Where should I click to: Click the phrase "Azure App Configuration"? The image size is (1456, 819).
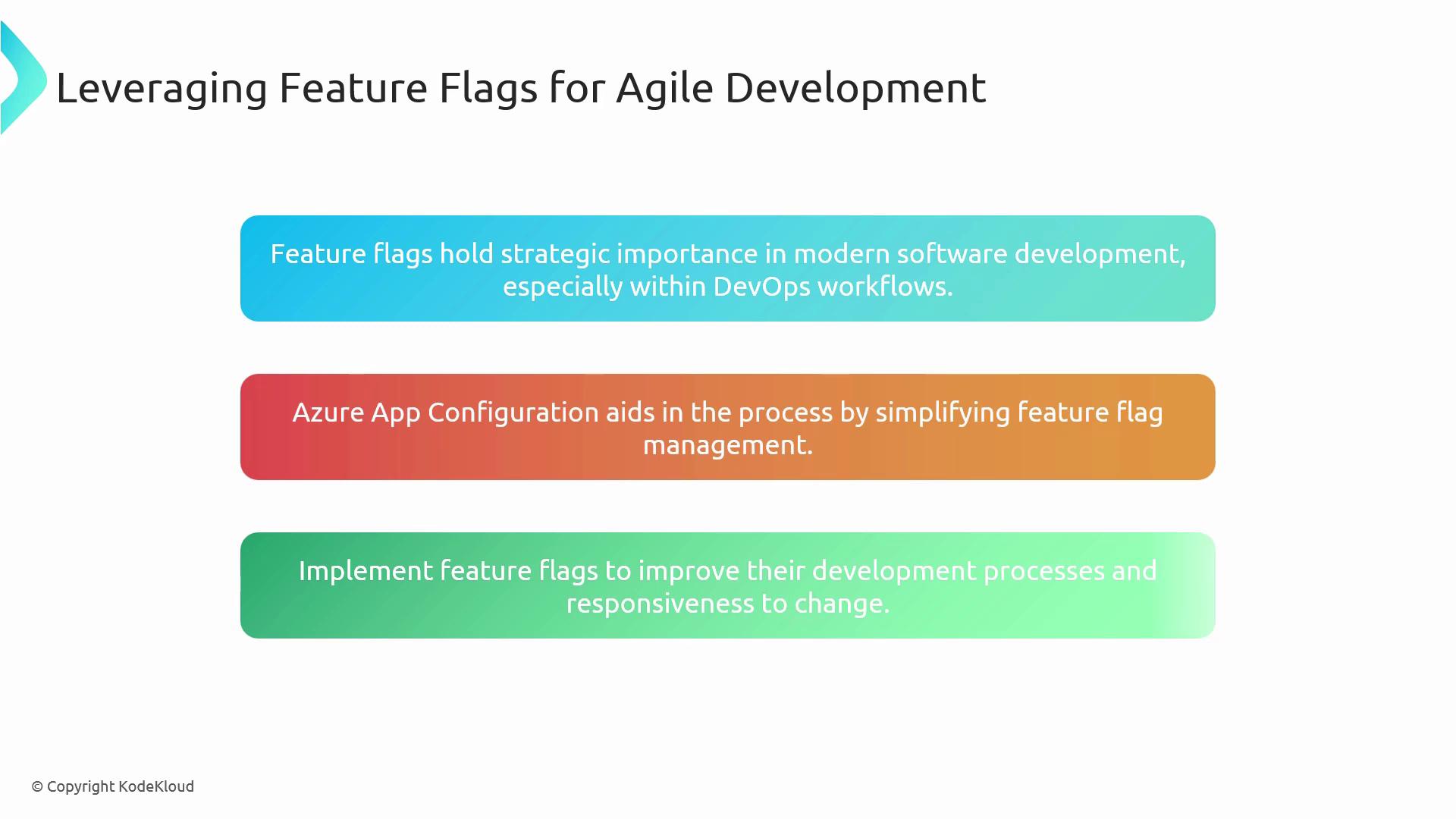pyautogui.click(x=445, y=413)
